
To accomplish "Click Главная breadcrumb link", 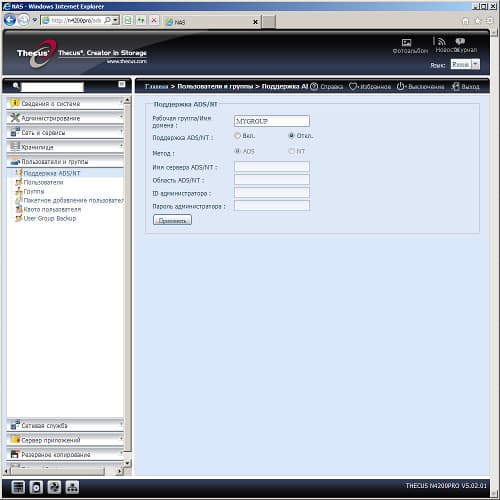I will [156, 87].
